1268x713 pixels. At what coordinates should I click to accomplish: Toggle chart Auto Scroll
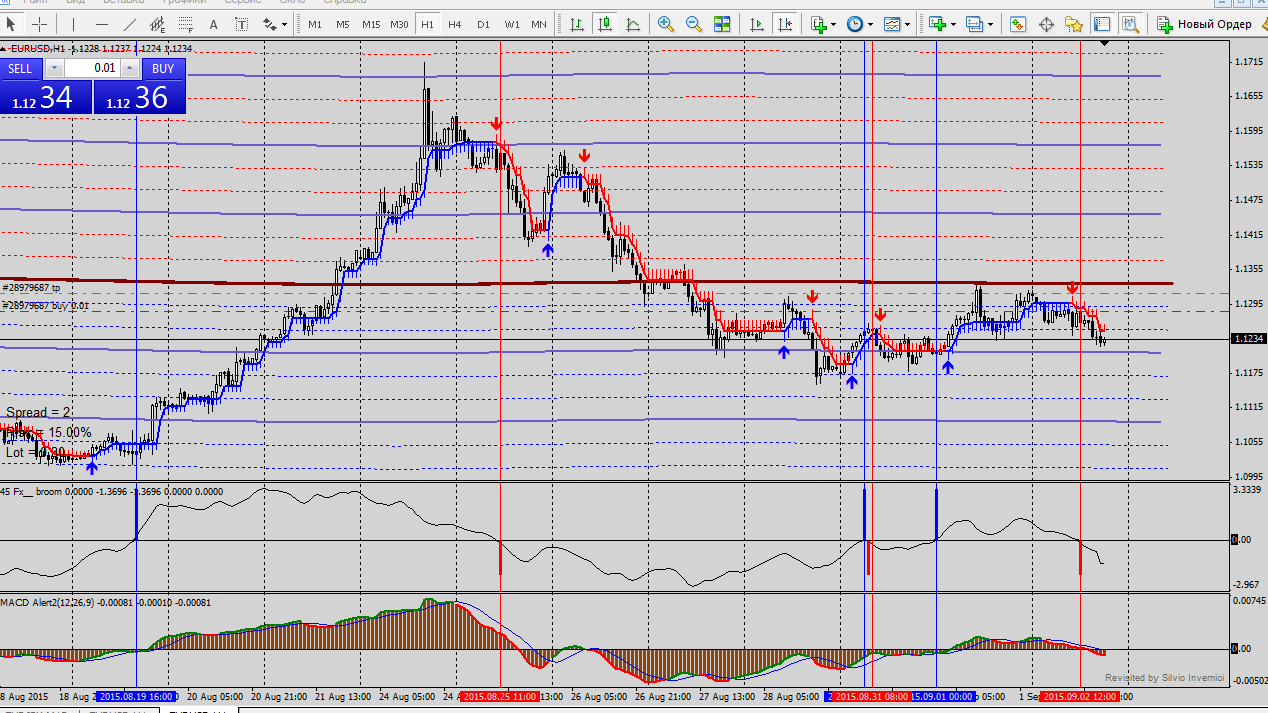[x=757, y=23]
